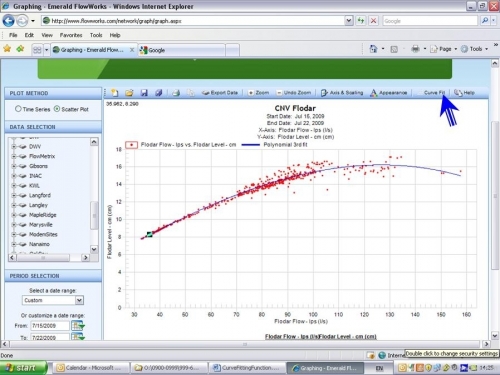Select the Time Series plot method
Image resolution: width=500 pixels, height=375 pixels.
click(x=18, y=109)
